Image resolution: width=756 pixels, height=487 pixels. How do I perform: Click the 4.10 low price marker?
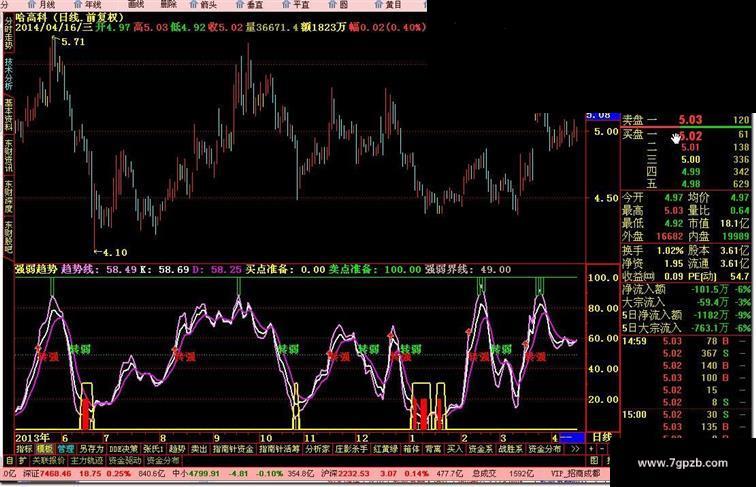[115, 252]
